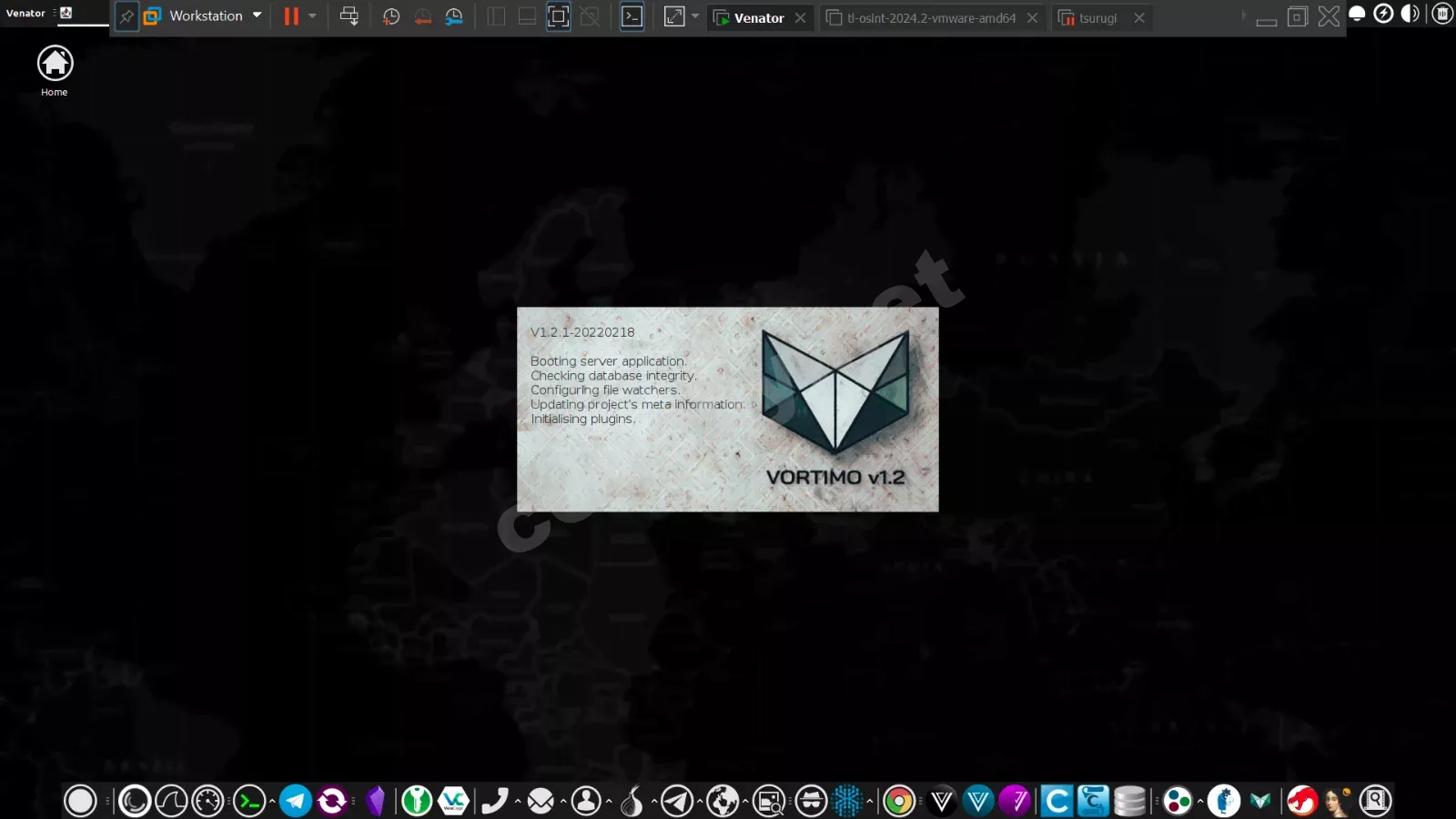Screen dimensions: 1456x819
Task: Click the stretch guest display icon
Action: (x=674, y=16)
